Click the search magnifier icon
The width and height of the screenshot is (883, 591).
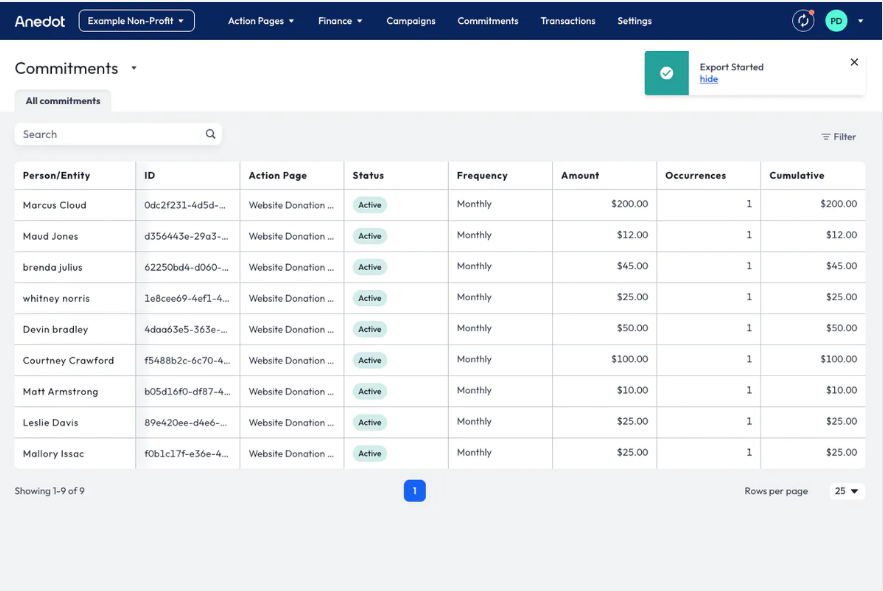(x=211, y=134)
